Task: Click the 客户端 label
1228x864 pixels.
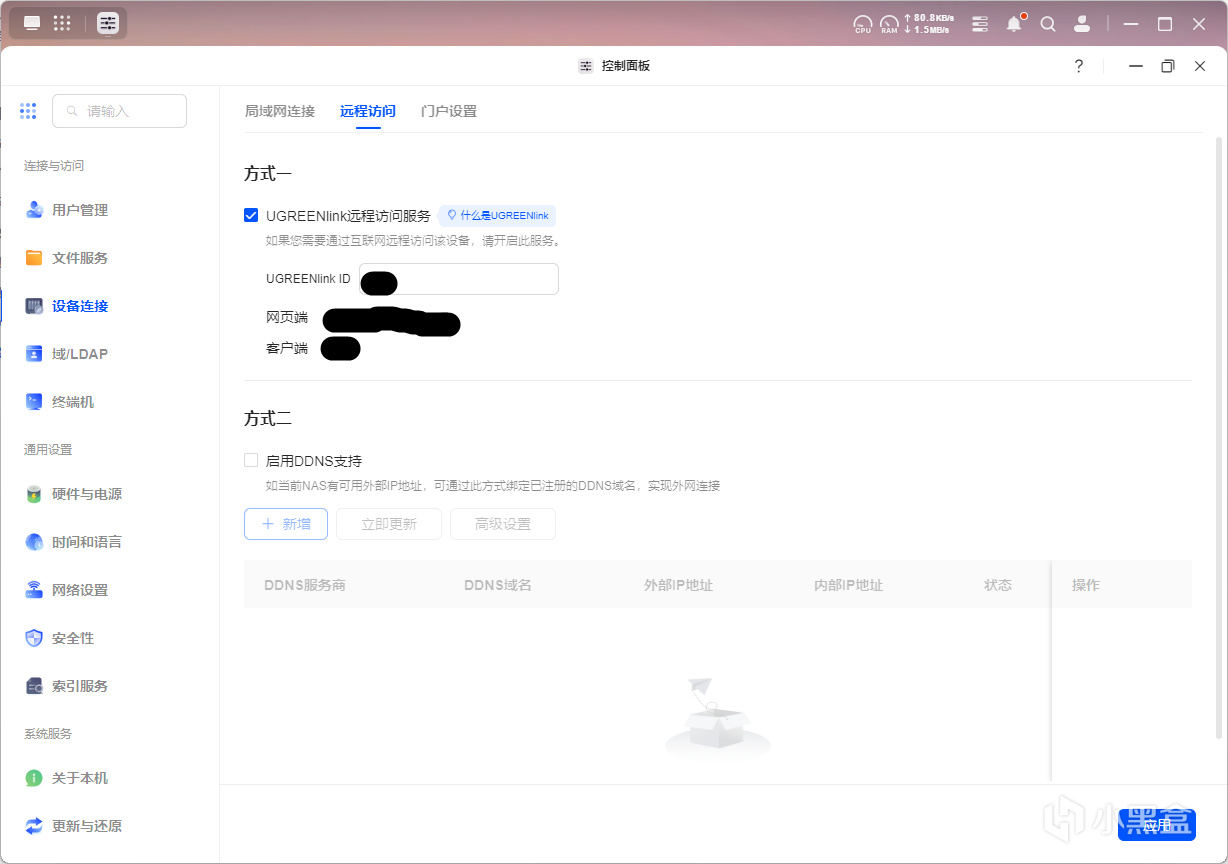Action: (287, 349)
